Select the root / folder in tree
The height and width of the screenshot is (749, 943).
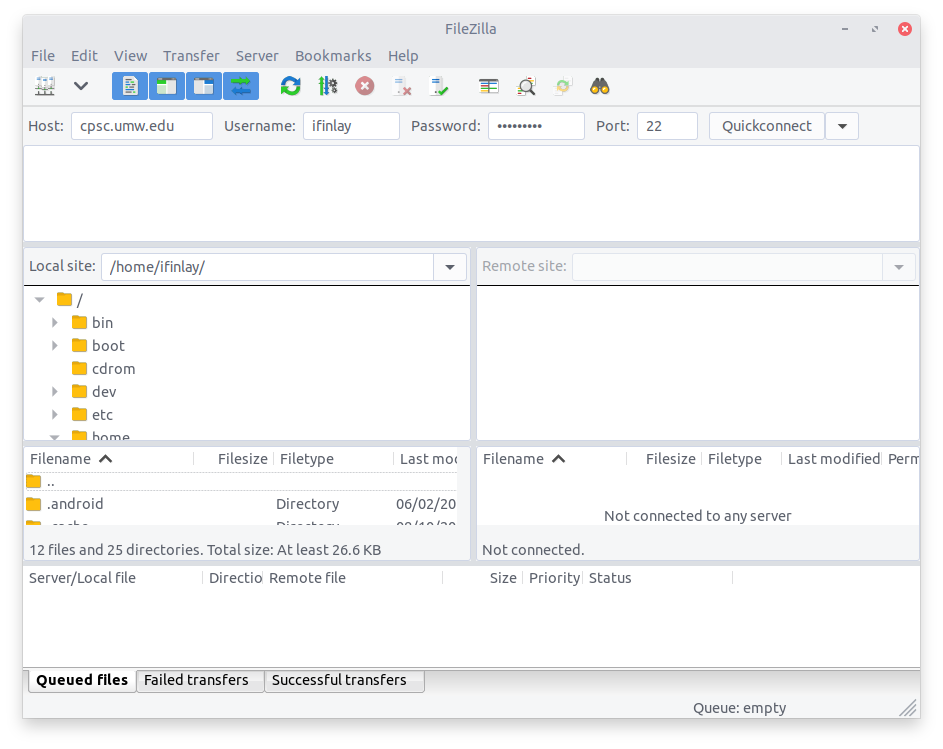[70, 300]
